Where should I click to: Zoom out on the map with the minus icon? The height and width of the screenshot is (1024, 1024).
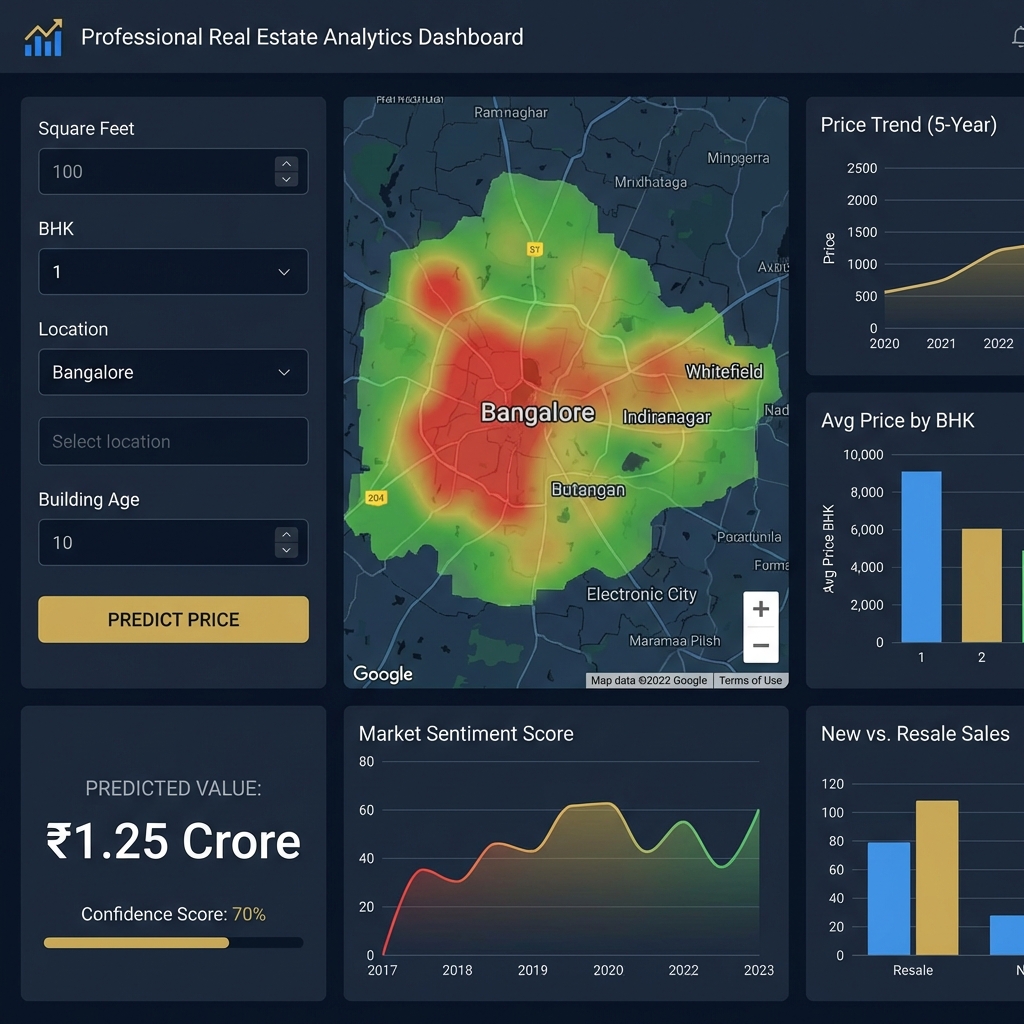(760, 646)
